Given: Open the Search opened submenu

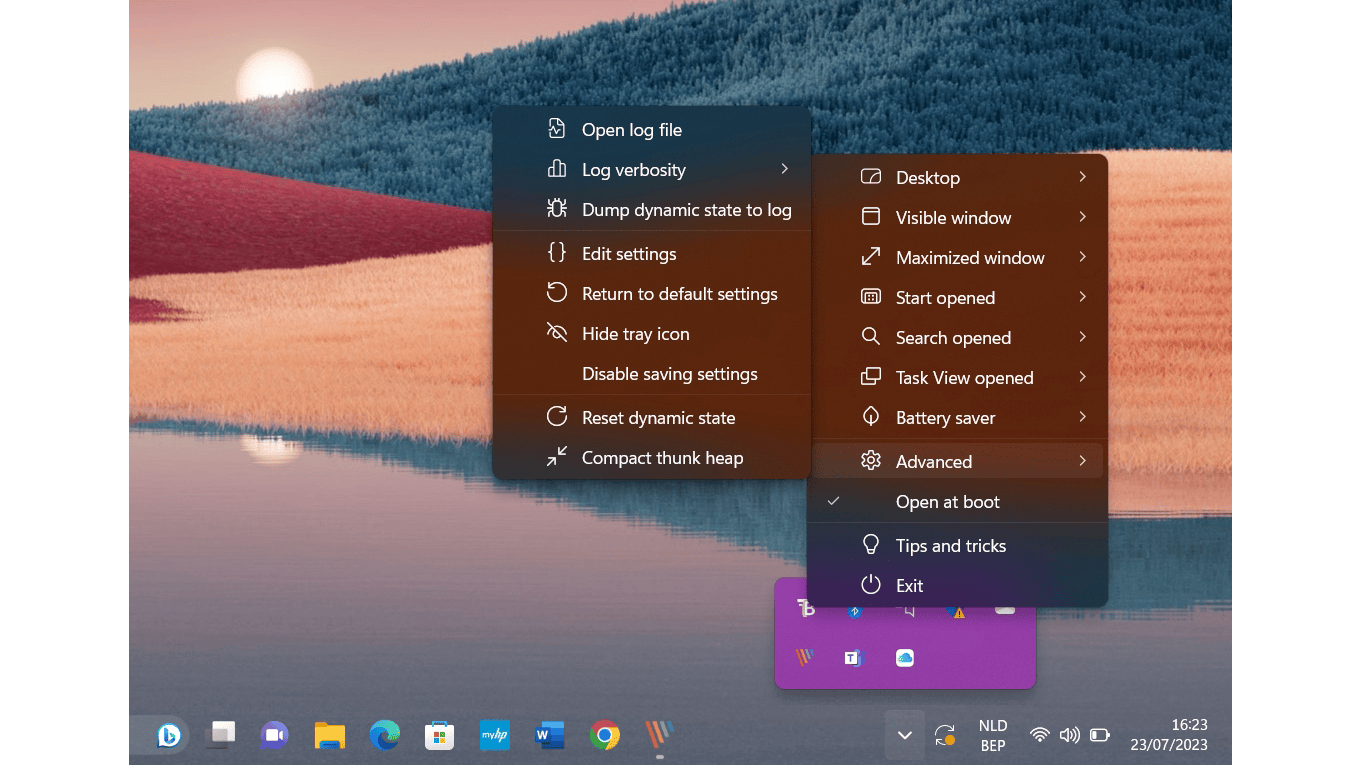Looking at the screenshot, I should (957, 338).
